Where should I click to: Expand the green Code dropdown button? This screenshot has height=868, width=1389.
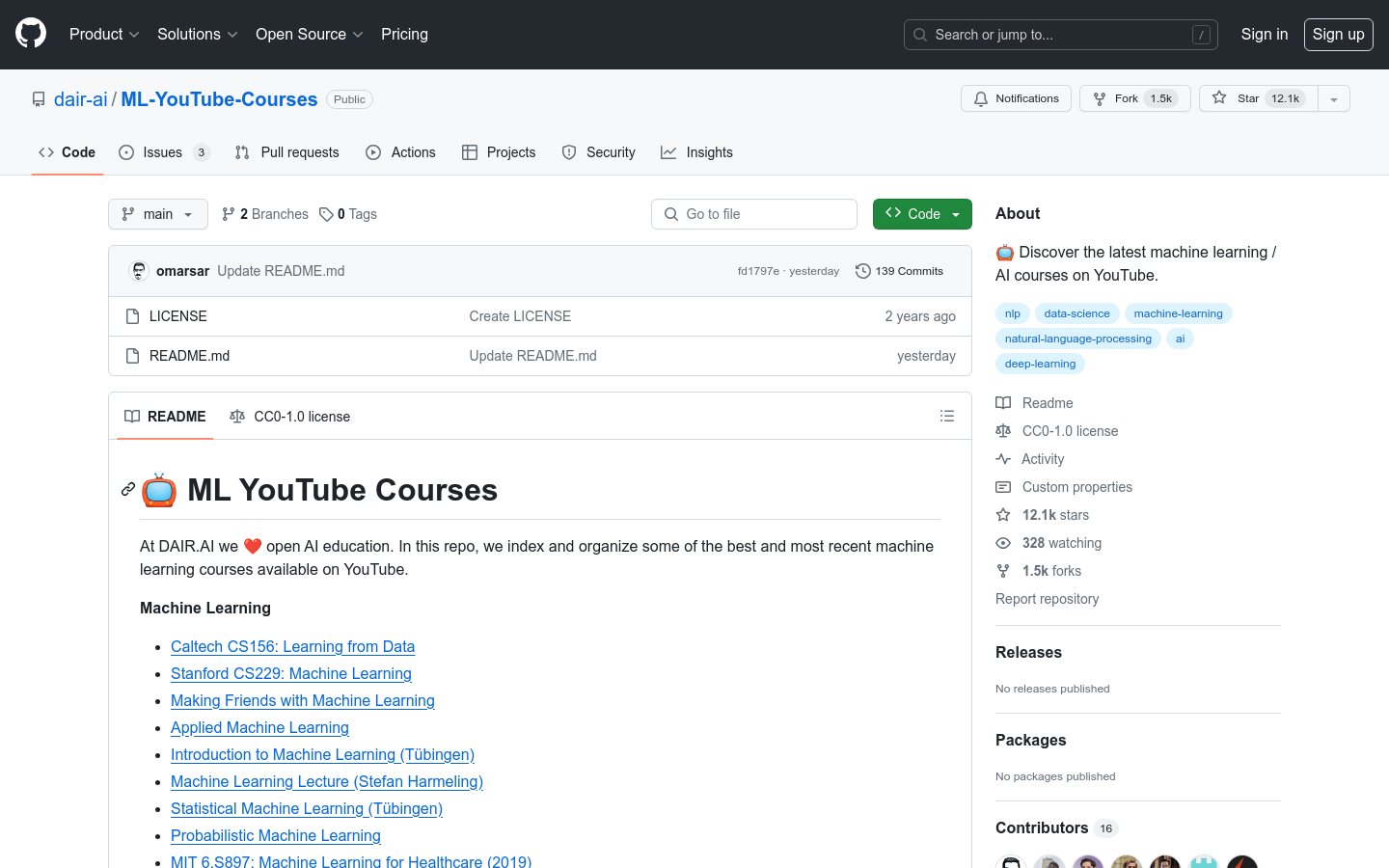coord(922,214)
